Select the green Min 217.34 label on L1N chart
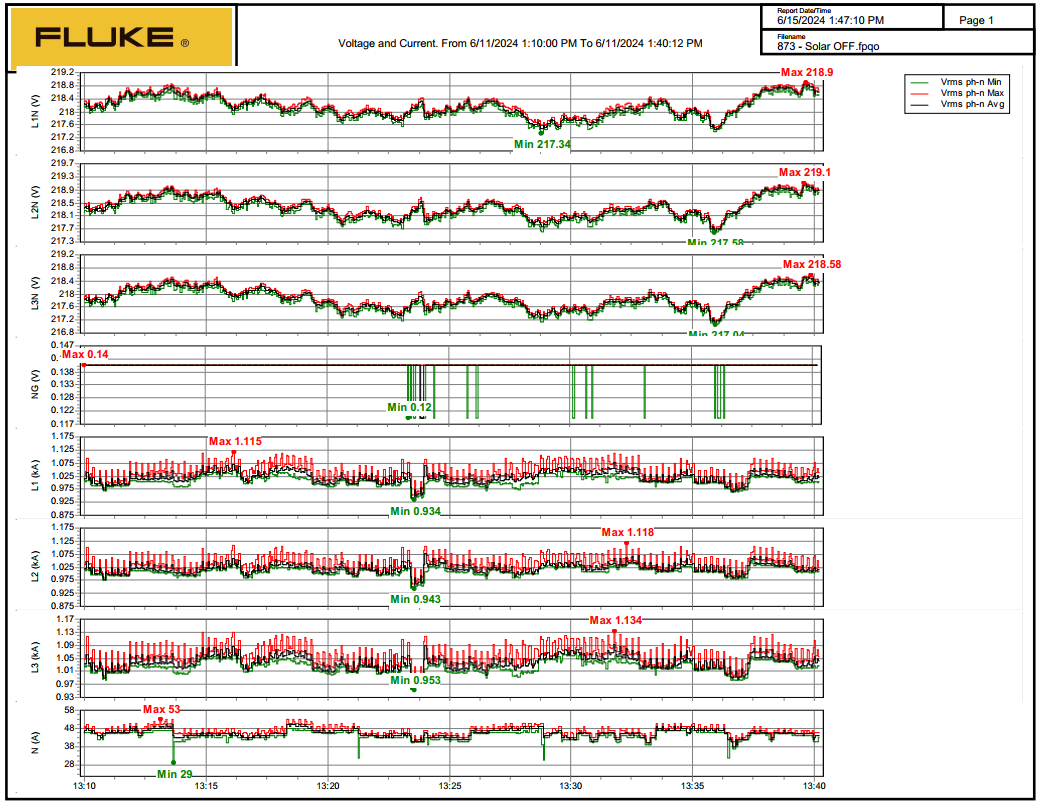The height and width of the screenshot is (805, 1044). (542, 144)
